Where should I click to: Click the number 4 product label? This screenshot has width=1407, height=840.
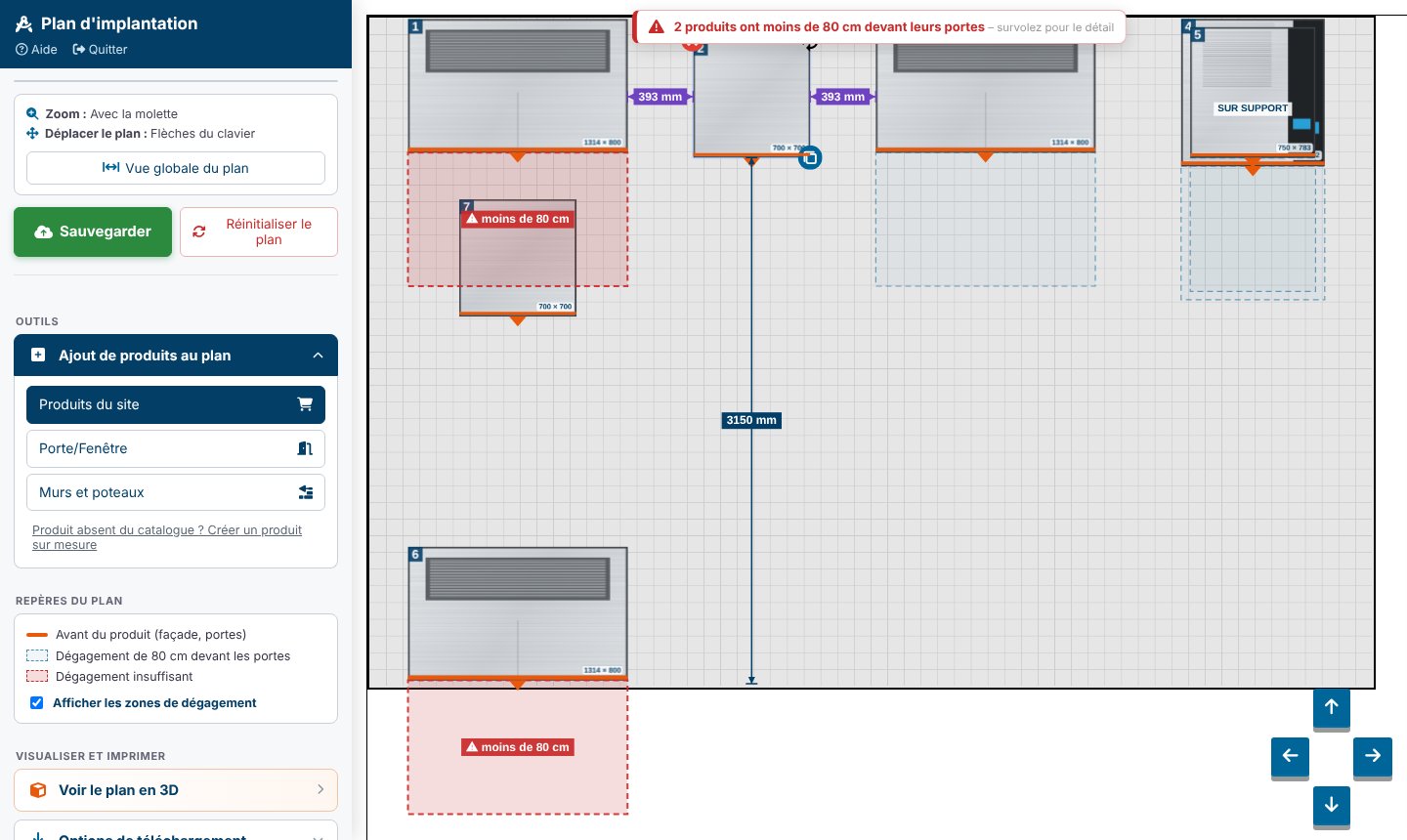click(x=1187, y=26)
